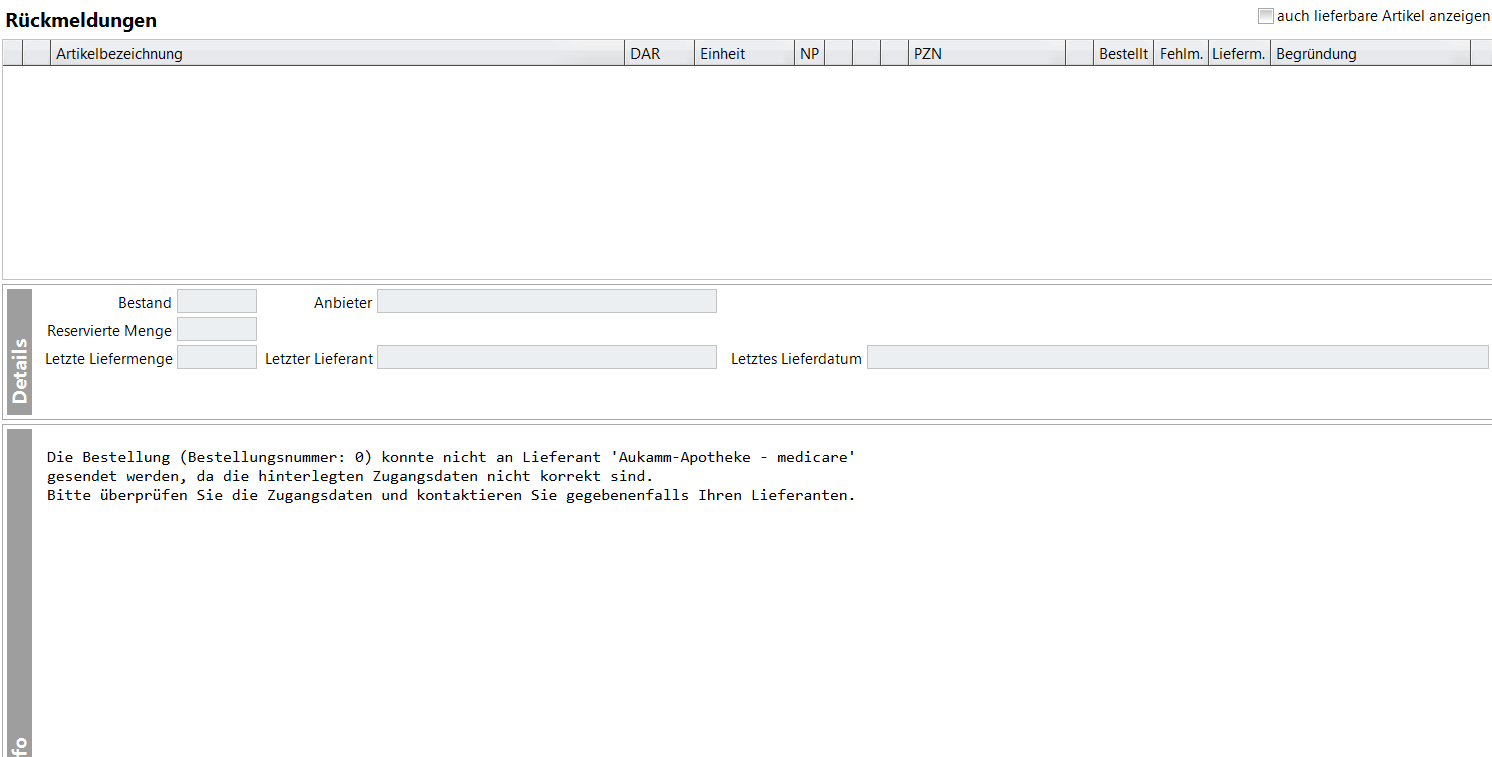Click the Bestand field
Screen dimensions: 1492x757
(217, 302)
